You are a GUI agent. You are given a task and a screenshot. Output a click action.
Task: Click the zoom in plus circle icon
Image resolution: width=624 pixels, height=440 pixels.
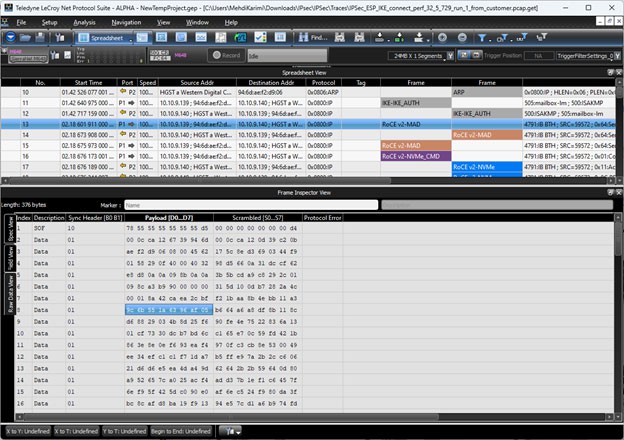pos(442,37)
